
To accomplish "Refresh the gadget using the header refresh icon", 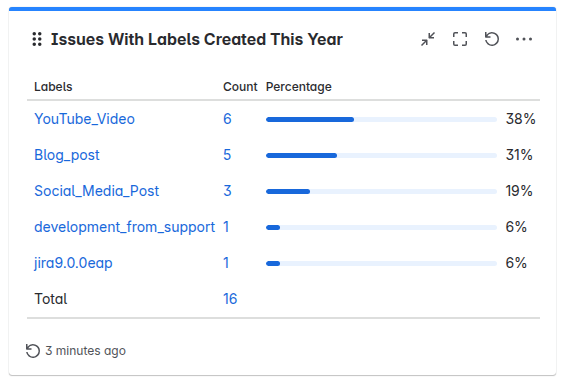I will [492, 39].
